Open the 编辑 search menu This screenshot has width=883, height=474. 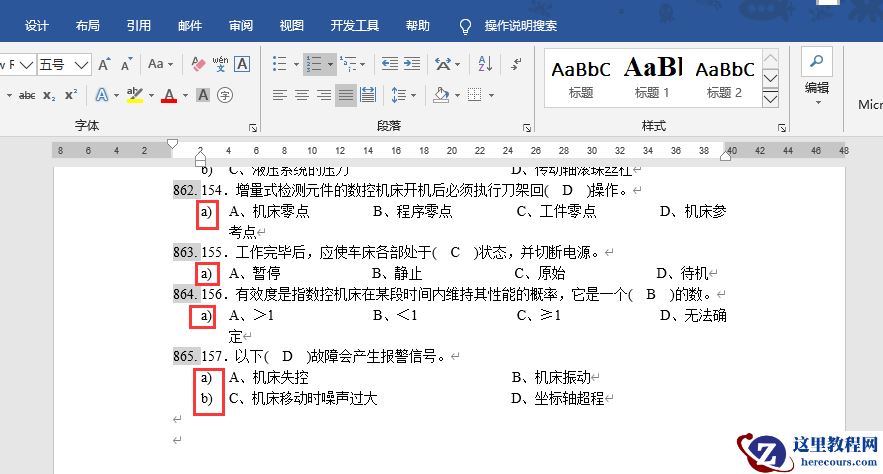(817, 77)
